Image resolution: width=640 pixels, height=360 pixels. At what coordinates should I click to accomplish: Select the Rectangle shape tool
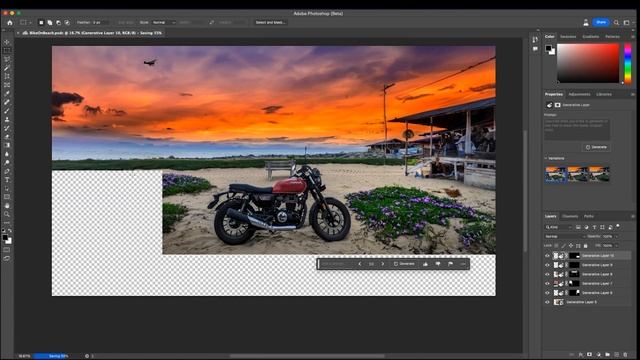tap(7, 197)
